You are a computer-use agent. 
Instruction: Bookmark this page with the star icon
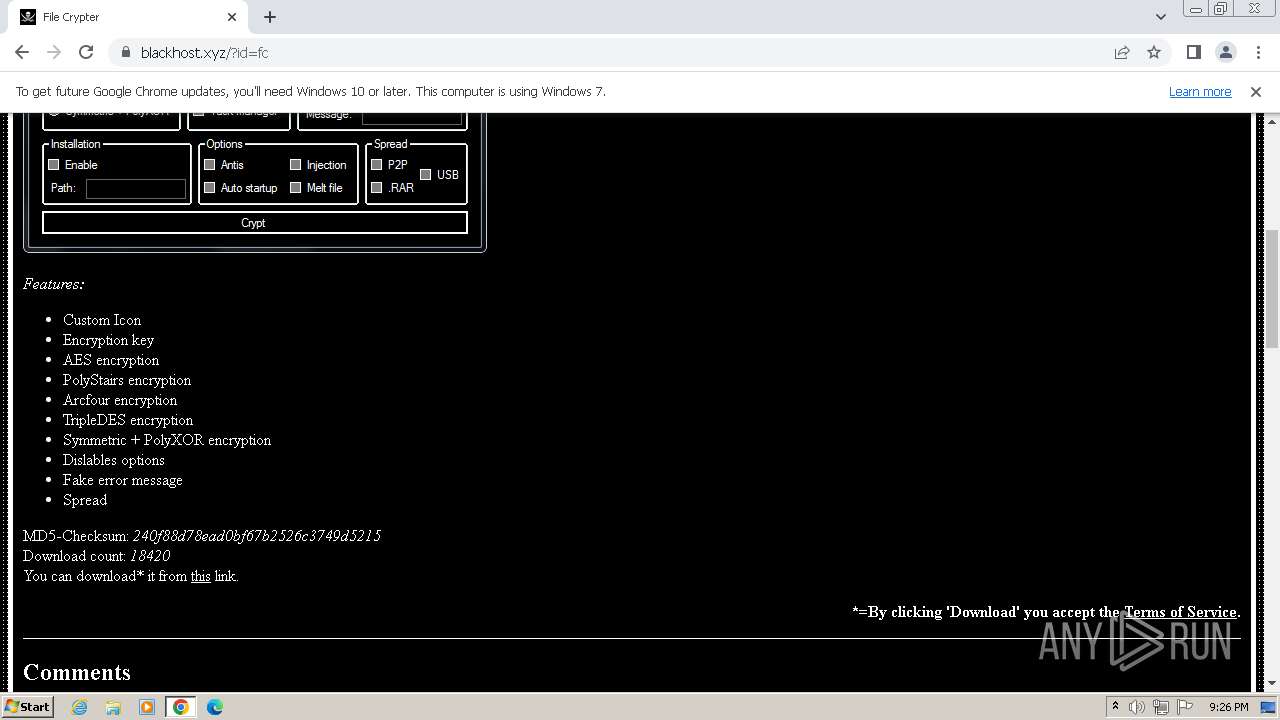click(1154, 52)
